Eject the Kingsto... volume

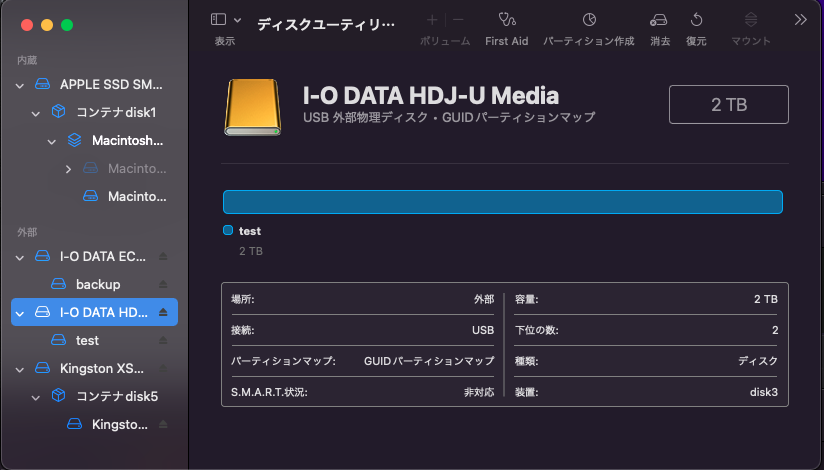point(163,424)
